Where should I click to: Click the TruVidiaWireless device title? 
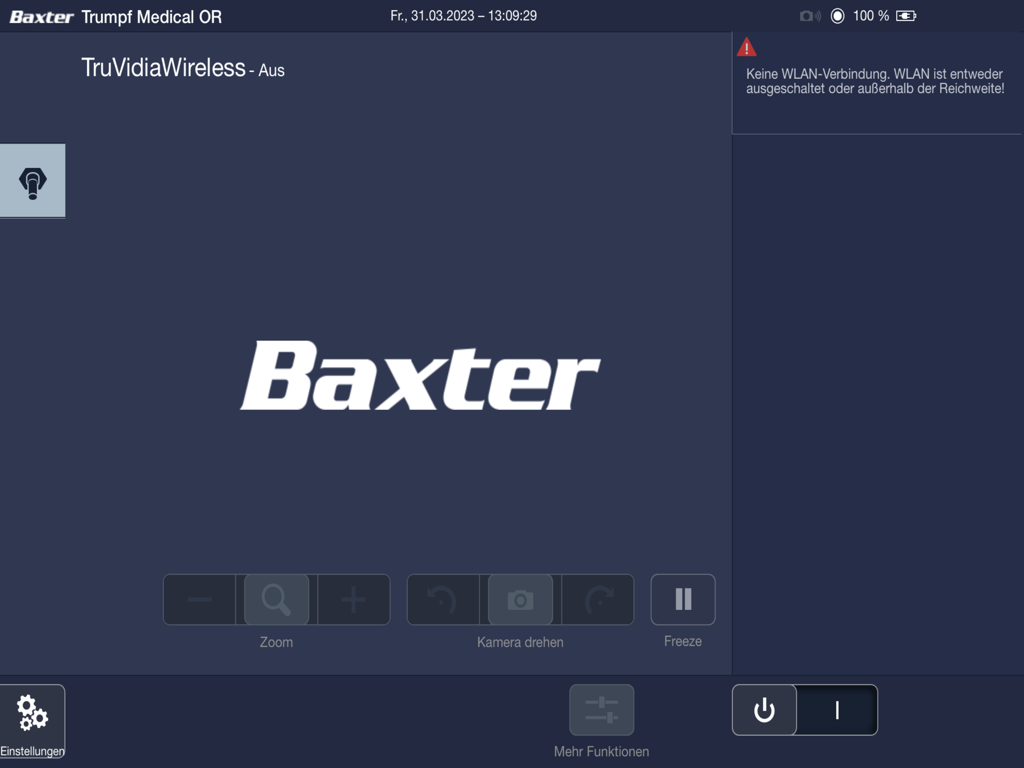coord(163,68)
